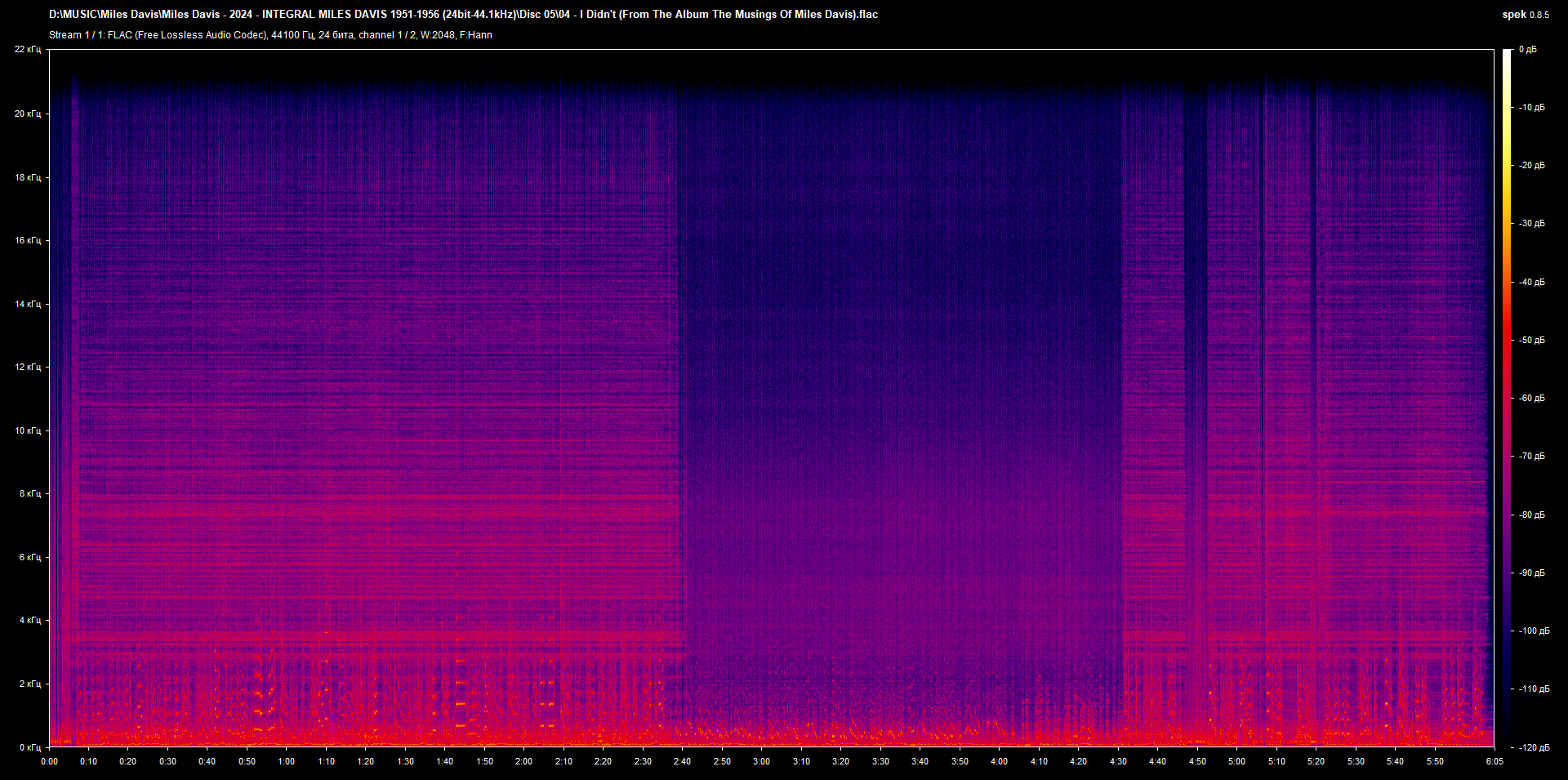The height and width of the screenshot is (780, 1568).
Task: Click the '-20 дБ' level scale label
Action: tap(1531, 166)
